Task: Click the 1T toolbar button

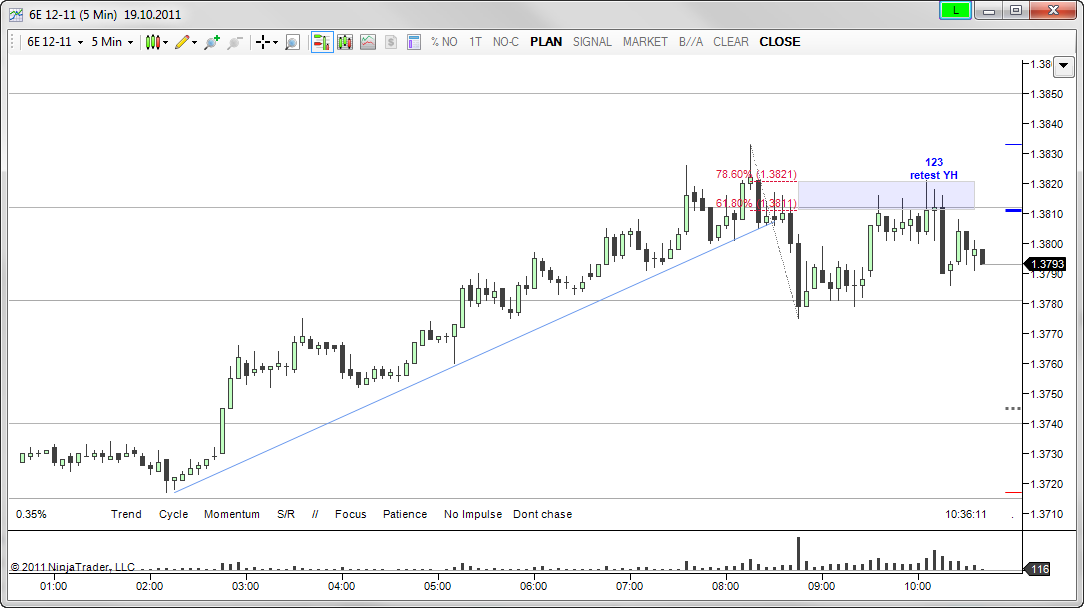Action: [x=475, y=42]
